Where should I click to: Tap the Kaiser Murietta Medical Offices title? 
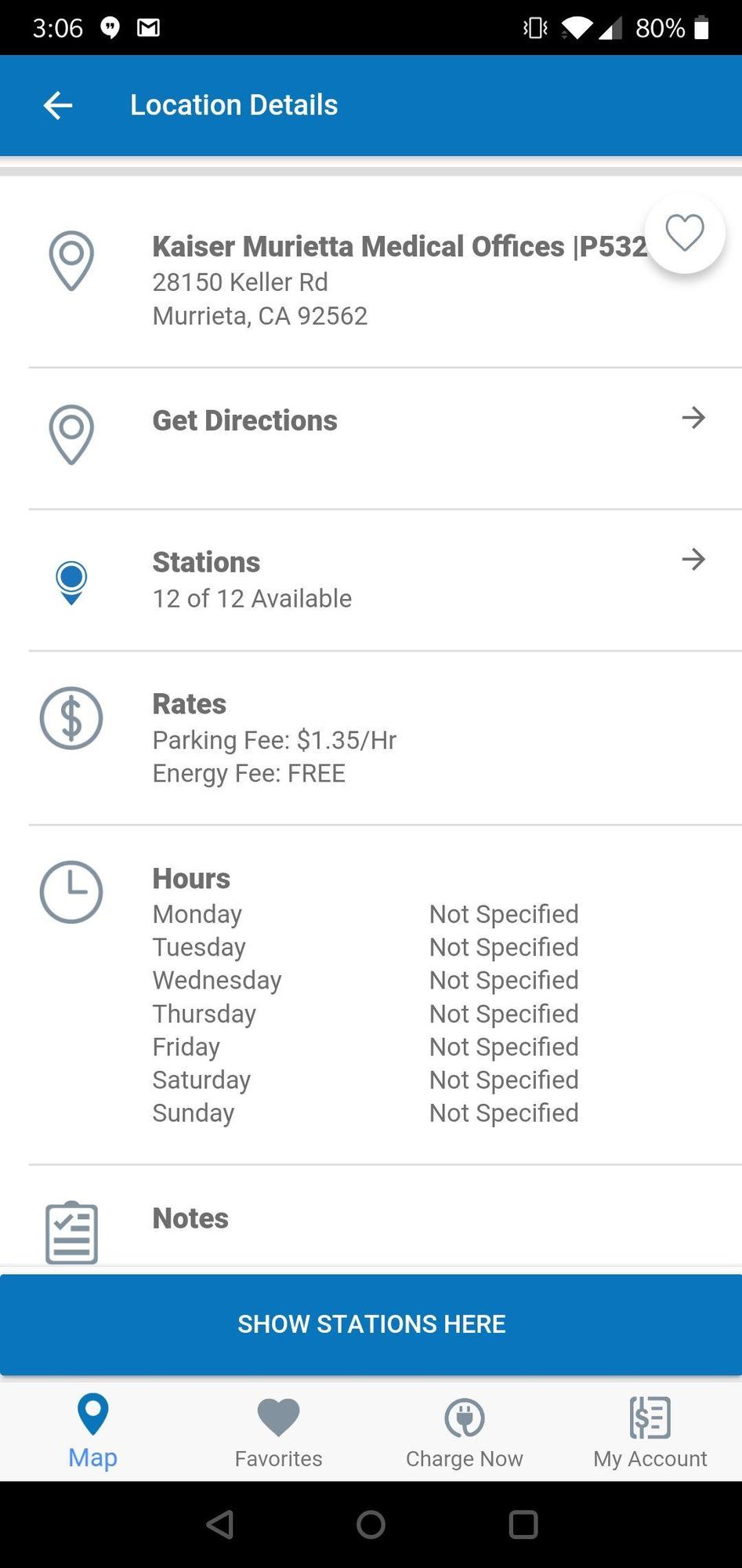tap(399, 247)
